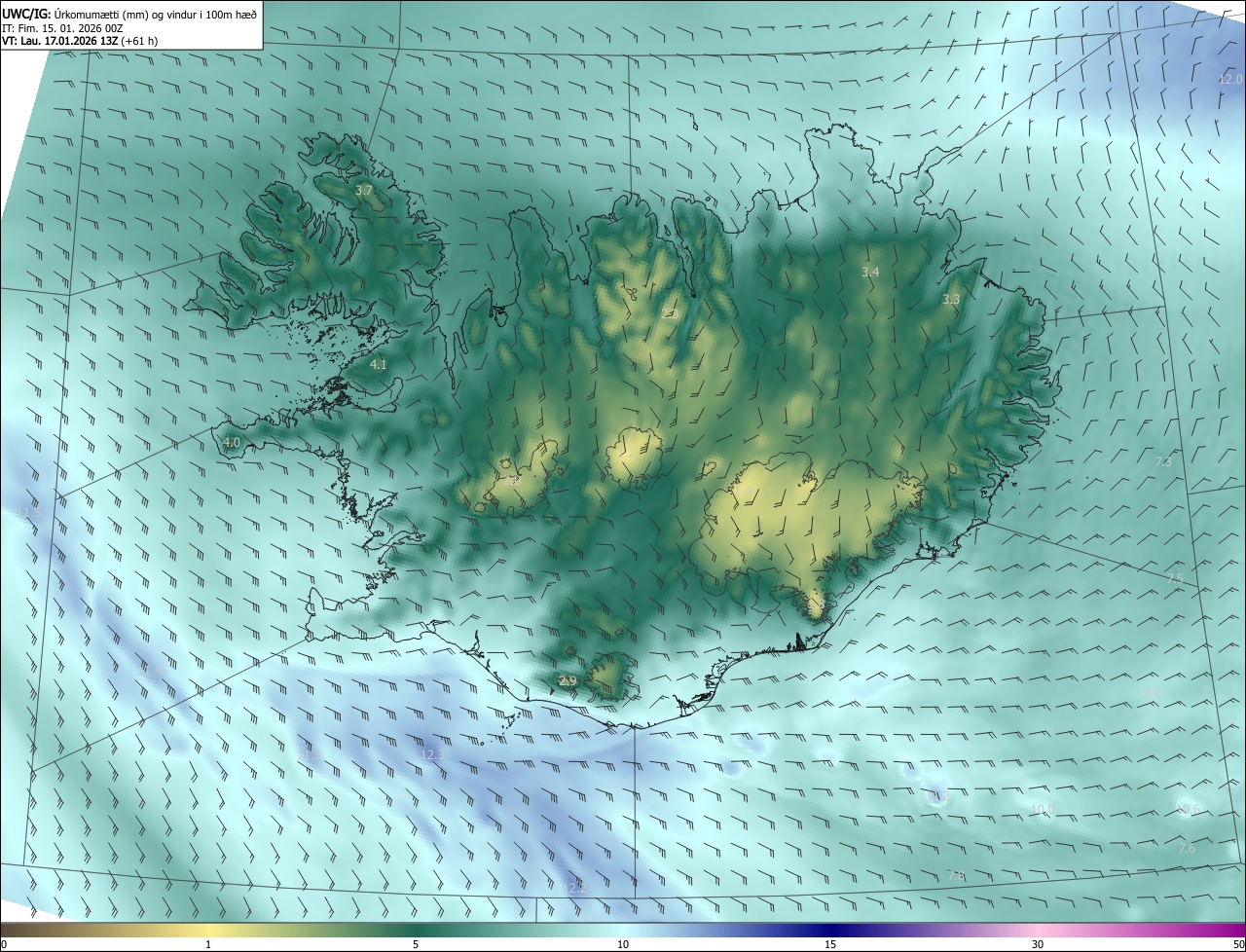This screenshot has height=952, width=1246.
Task: Click the 1 tick on the color scale
Action: tap(208, 944)
